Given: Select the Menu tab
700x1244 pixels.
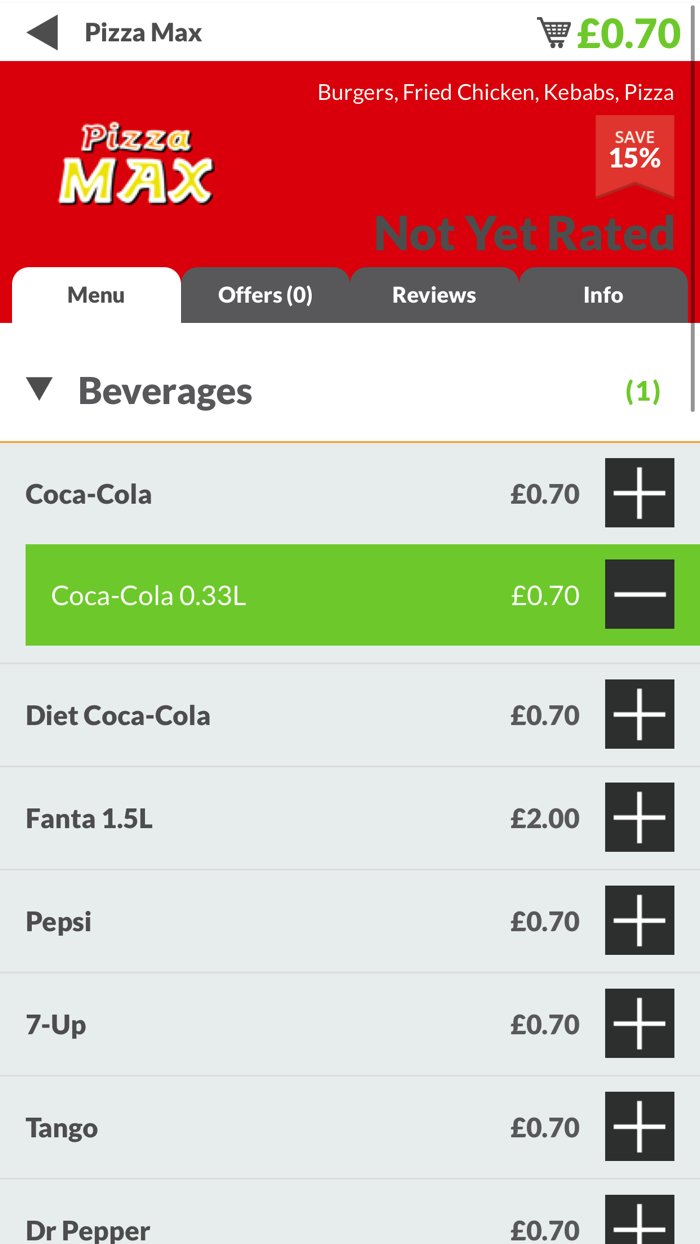Looking at the screenshot, I should coord(96,295).
